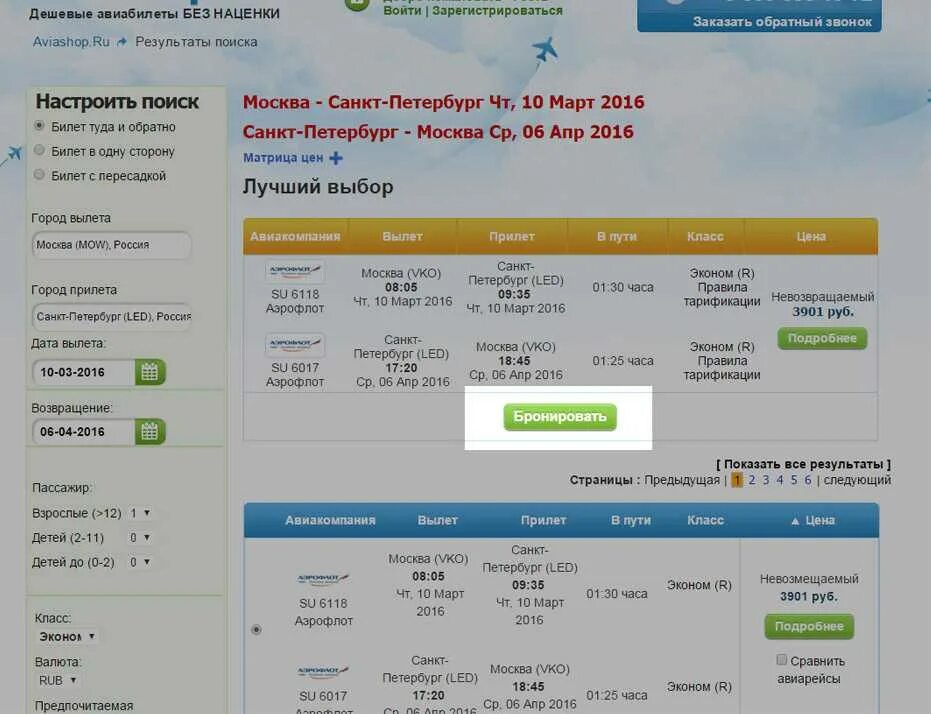Click Aeroflot logo for SU 6017 in Лучший выбор
Screen dimensions: 931x714
tap(295, 344)
